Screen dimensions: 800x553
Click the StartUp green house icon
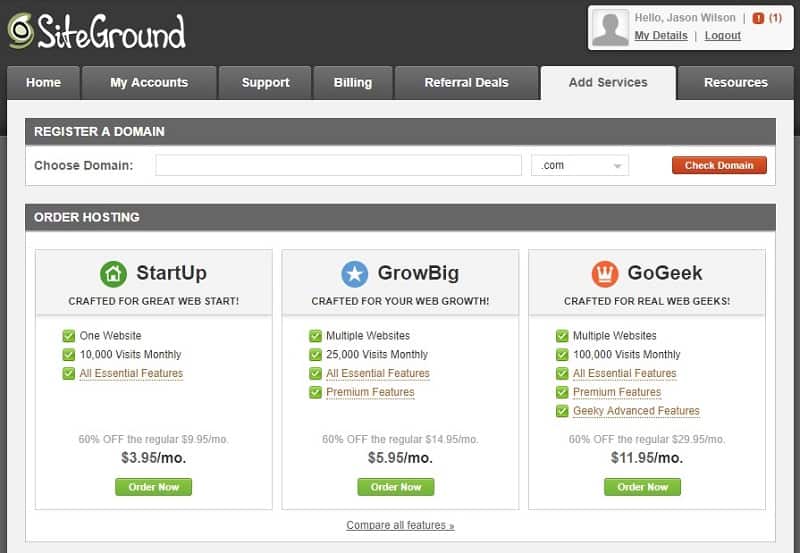tap(113, 274)
